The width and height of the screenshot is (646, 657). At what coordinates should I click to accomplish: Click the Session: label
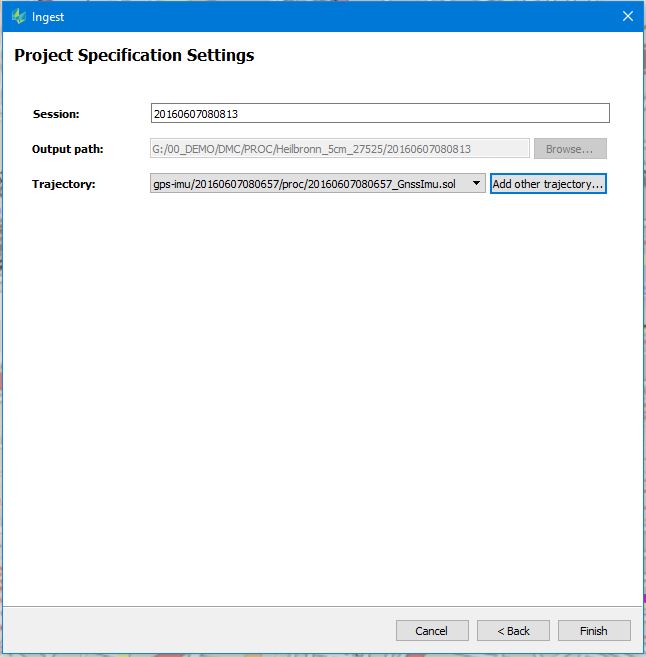(x=56, y=114)
